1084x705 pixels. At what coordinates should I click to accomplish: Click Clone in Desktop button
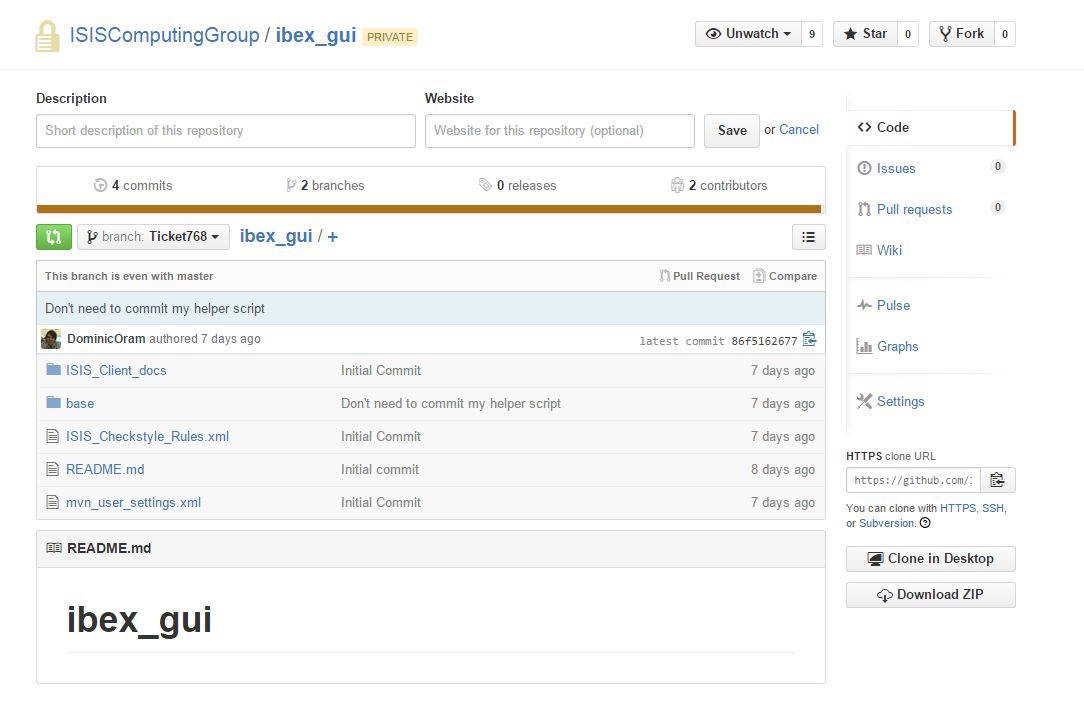[931, 559]
